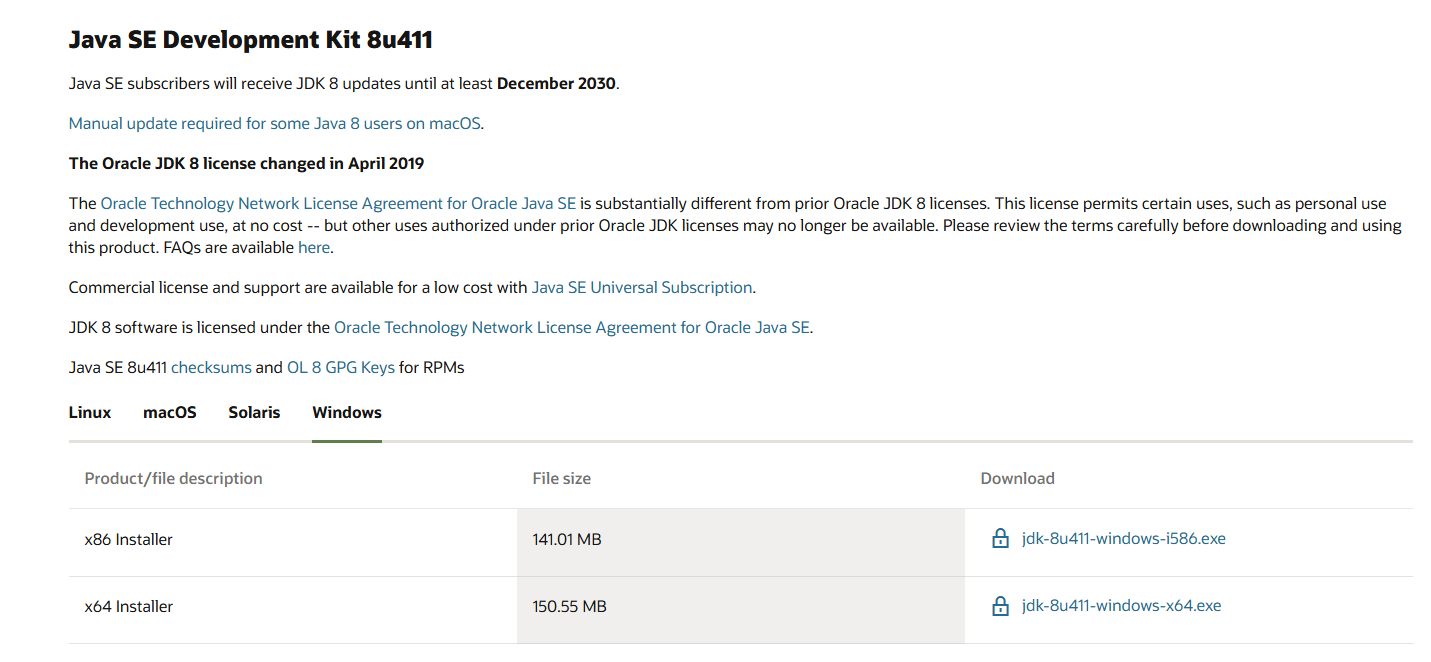This screenshot has height=662, width=1431.
Task: Open the OL 8 GPG Keys link
Action: (x=340, y=367)
